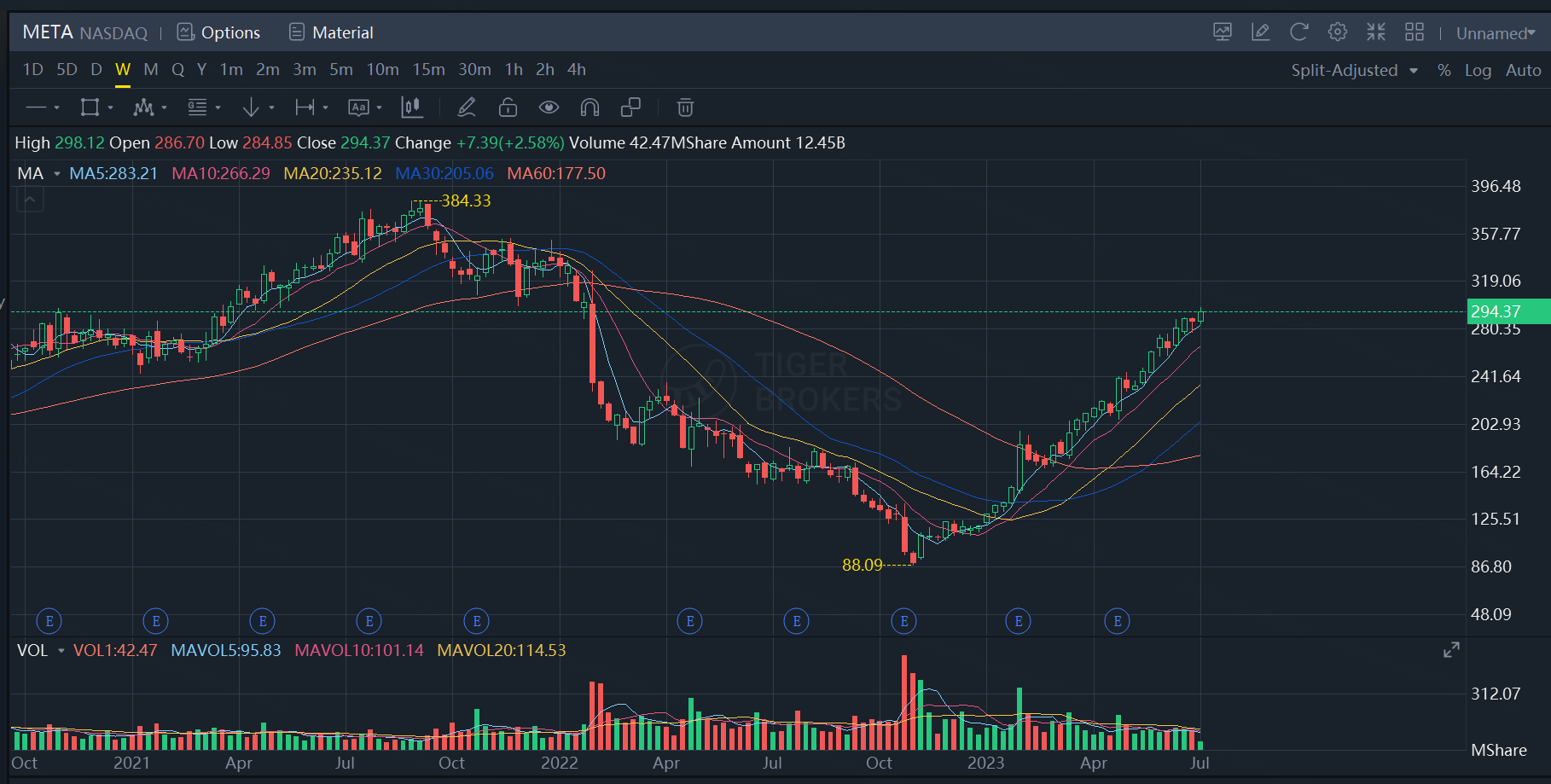Click the collapse arrows icon
The image size is (1551, 784).
[1376, 32]
